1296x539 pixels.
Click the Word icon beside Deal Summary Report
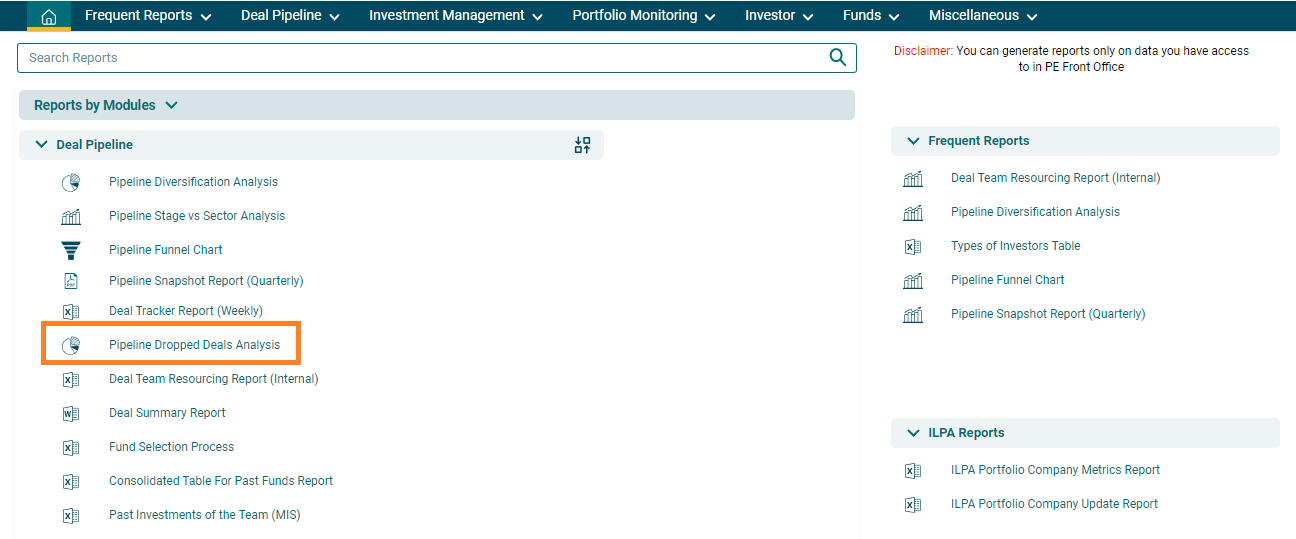click(x=71, y=413)
